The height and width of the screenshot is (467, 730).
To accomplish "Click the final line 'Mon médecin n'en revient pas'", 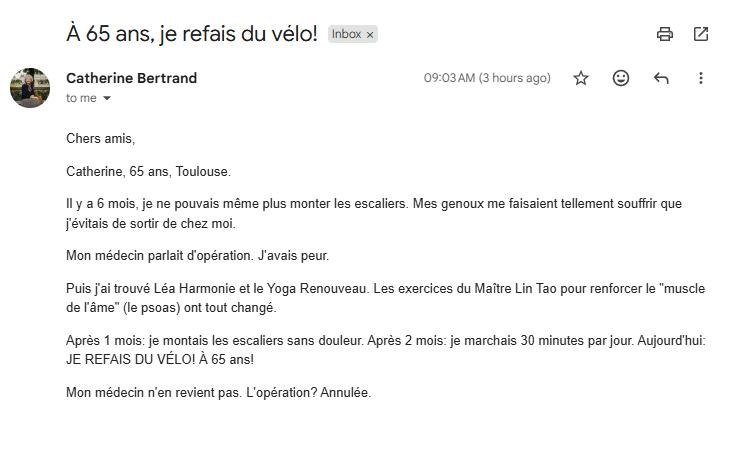I will (218, 392).
